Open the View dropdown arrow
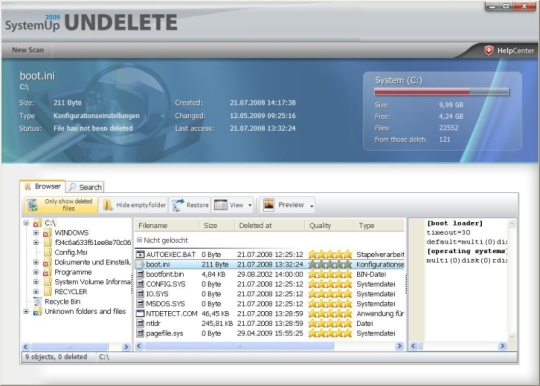This screenshot has width=540, height=386. click(x=250, y=205)
